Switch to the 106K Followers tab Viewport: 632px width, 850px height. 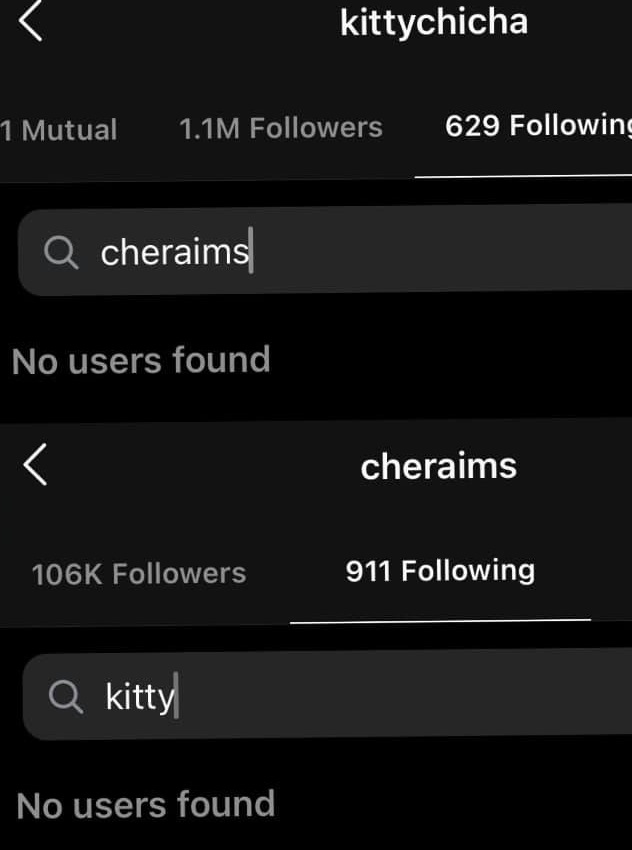click(x=138, y=573)
